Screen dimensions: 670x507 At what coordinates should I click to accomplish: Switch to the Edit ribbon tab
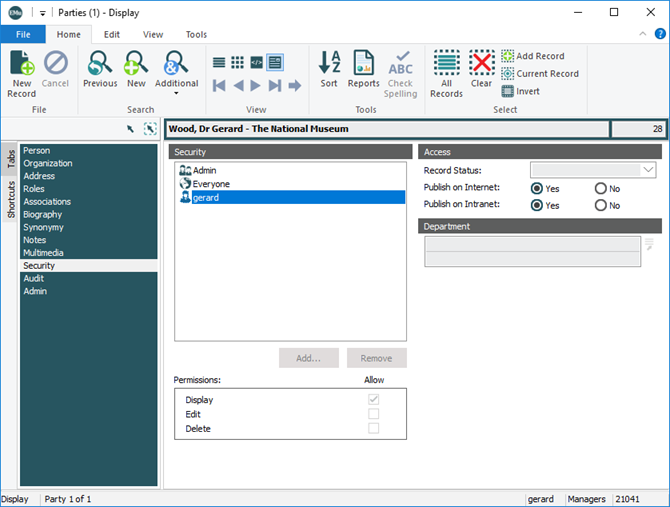point(112,34)
